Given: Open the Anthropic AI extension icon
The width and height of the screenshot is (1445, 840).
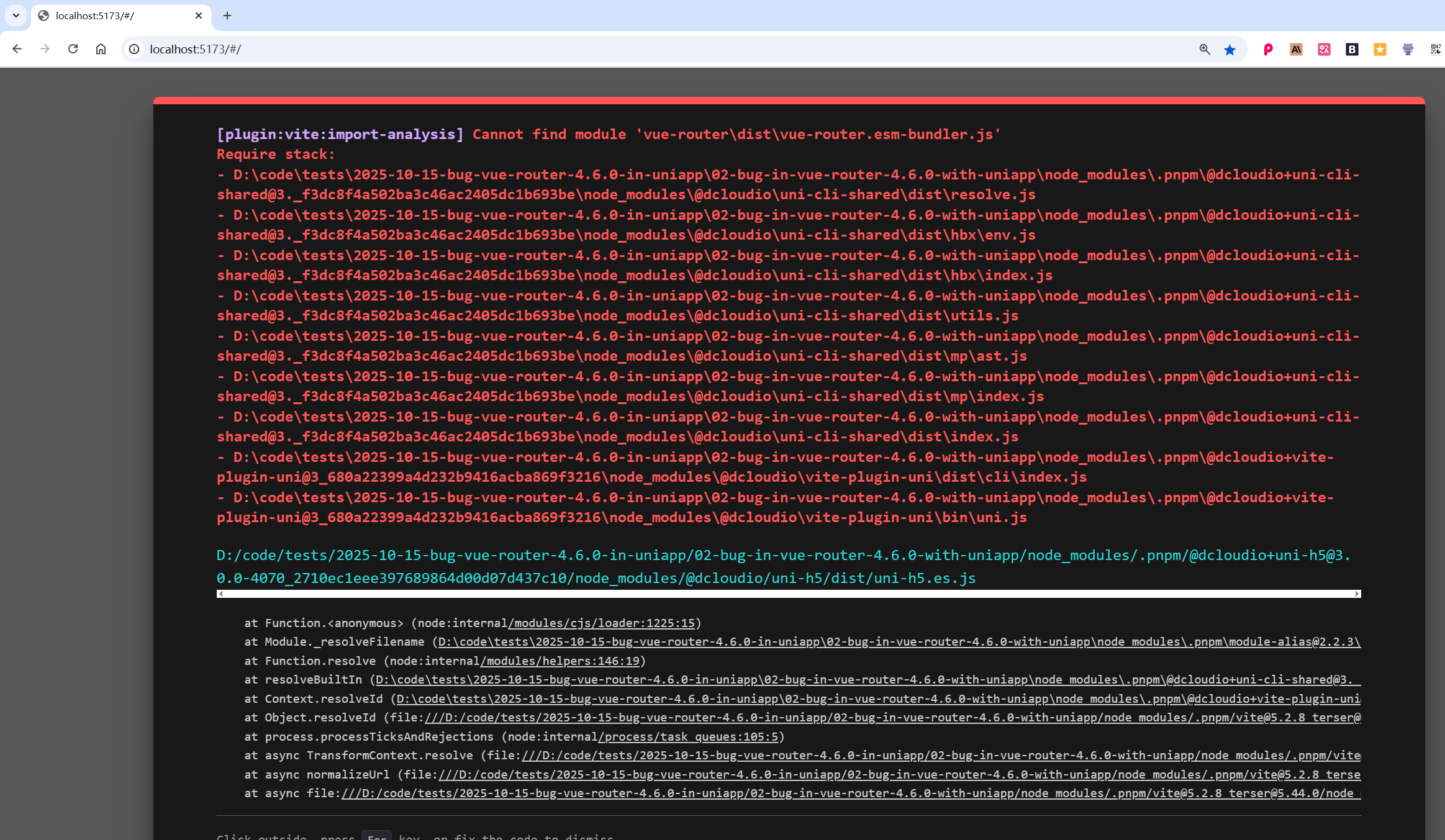Looking at the screenshot, I should [x=1296, y=50].
